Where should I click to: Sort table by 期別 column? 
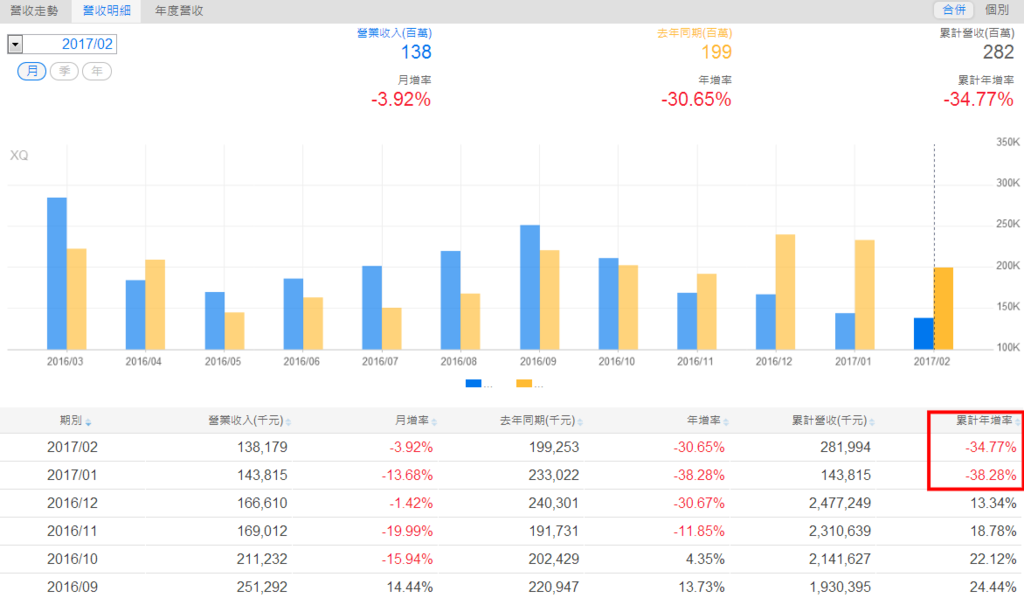pos(75,421)
